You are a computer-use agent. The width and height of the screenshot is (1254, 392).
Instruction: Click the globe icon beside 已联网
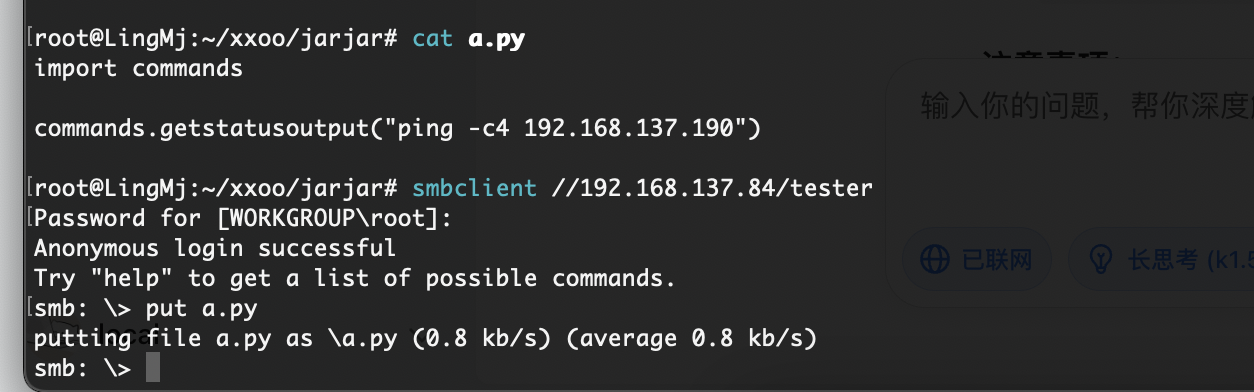(934, 260)
